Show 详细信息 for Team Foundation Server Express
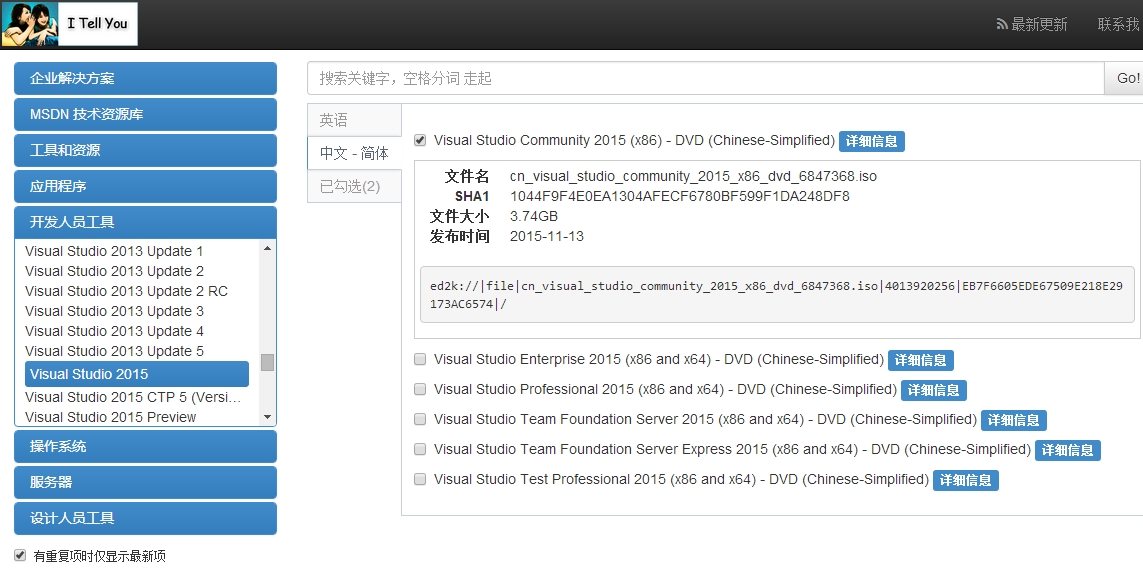 [1068, 450]
